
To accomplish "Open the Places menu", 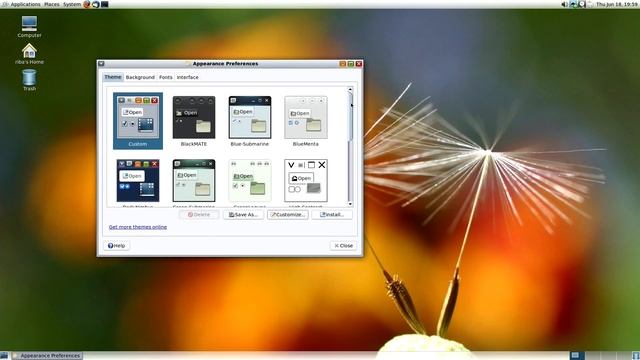I will (x=51, y=4).
